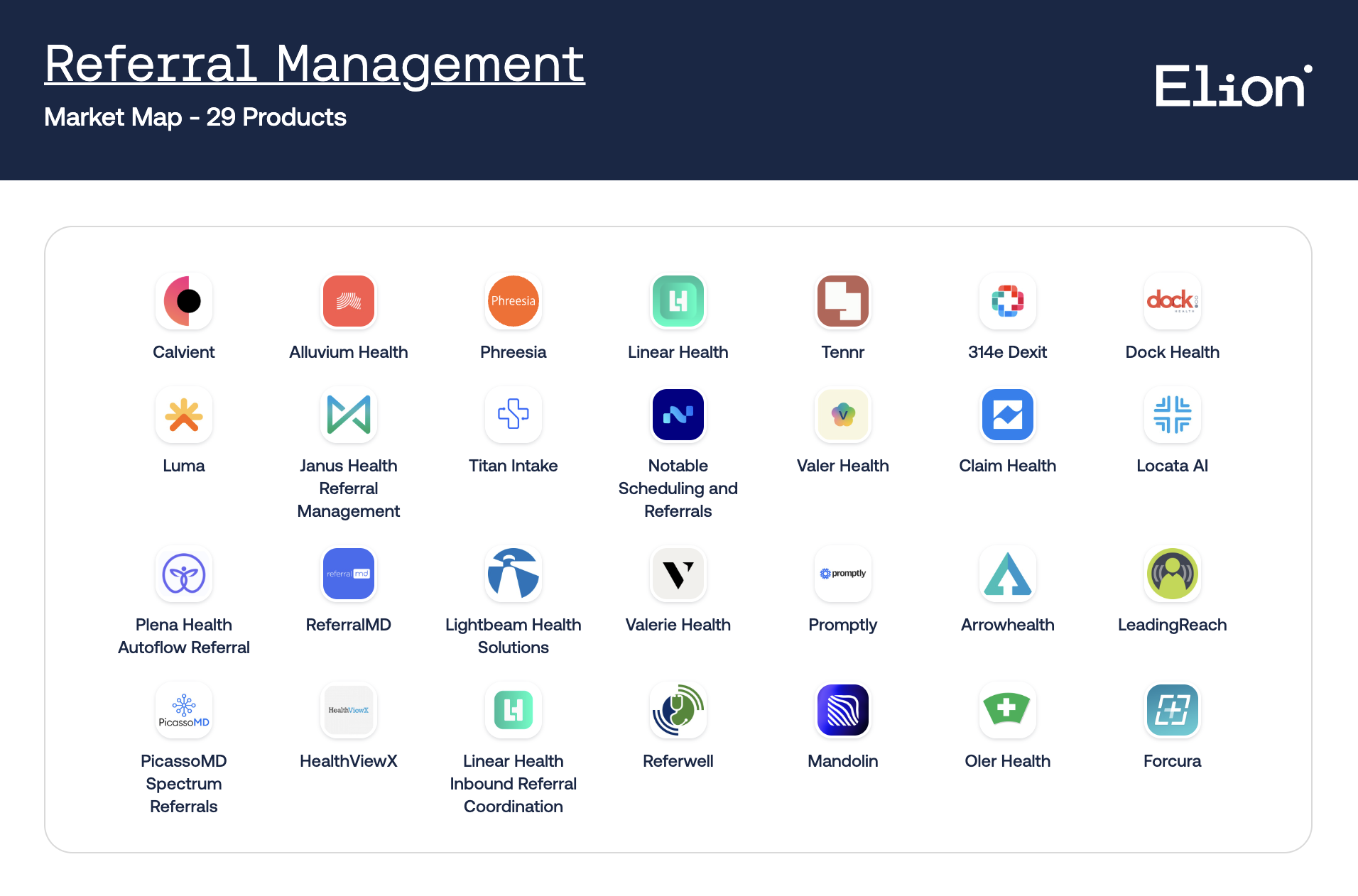Viewport: 1358px width, 896px height.
Task: Select the Oler Health label text
Action: pyautogui.click(x=1008, y=761)
